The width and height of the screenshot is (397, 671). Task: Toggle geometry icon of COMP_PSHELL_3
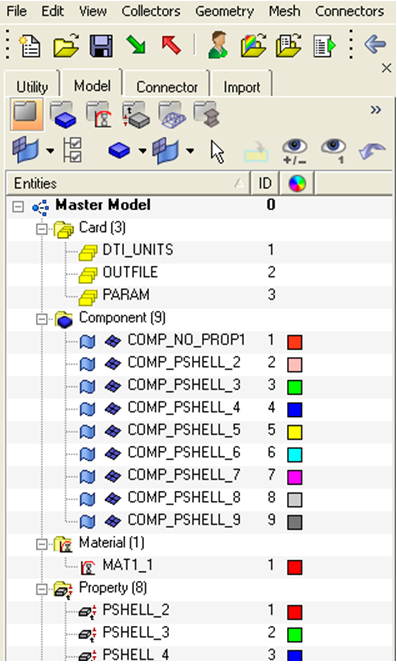click(x=87, y=386)
